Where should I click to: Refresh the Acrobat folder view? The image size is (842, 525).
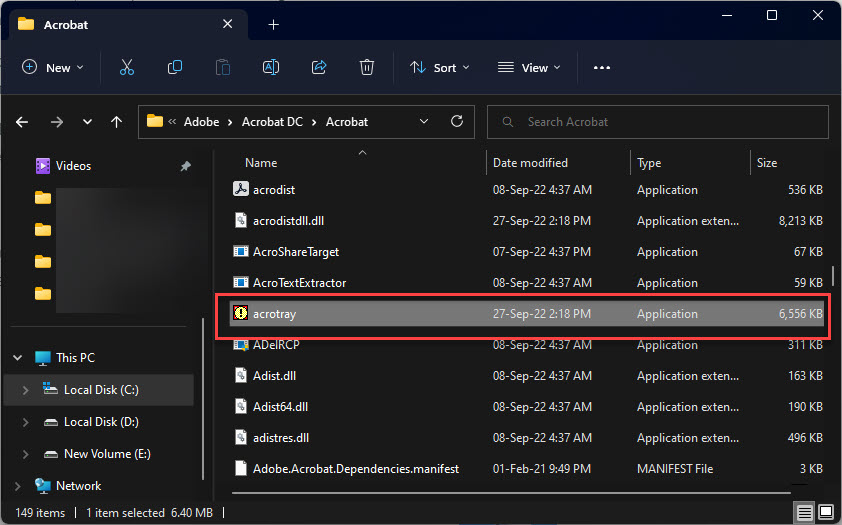(457, 122)
